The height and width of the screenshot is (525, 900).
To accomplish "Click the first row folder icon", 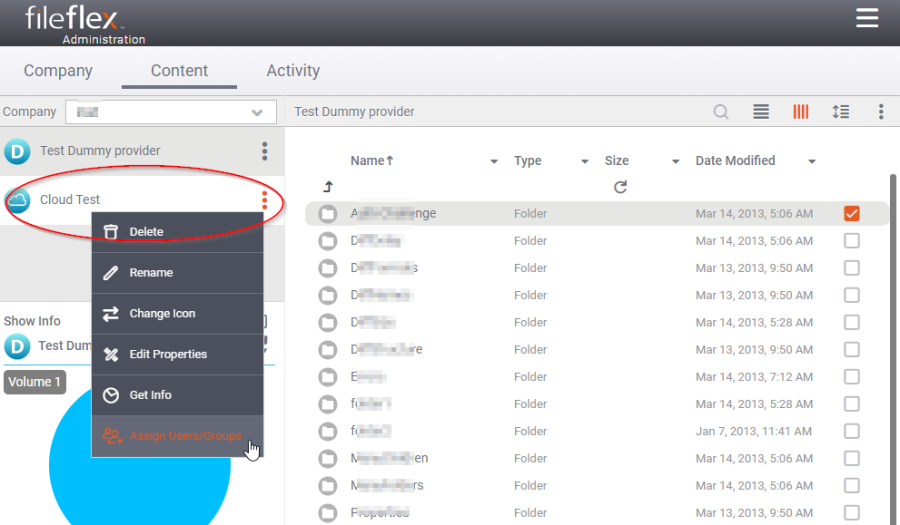I will pyautogui.click(x=328, y=213).
